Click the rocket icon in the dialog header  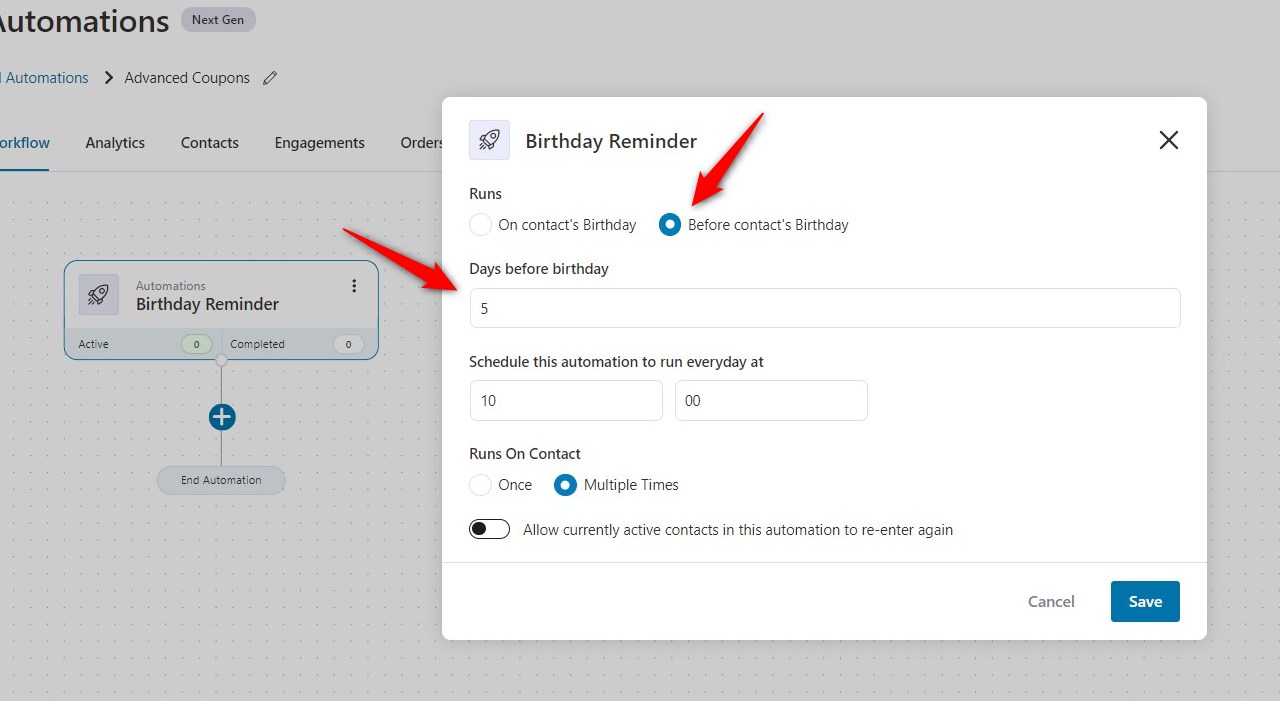click(489, 140)
